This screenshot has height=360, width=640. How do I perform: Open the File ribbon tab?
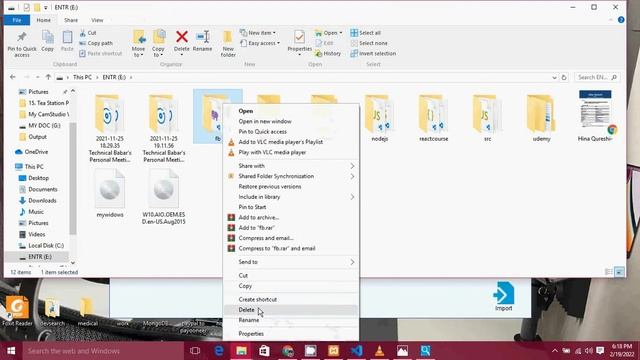(x=17, y=20)
